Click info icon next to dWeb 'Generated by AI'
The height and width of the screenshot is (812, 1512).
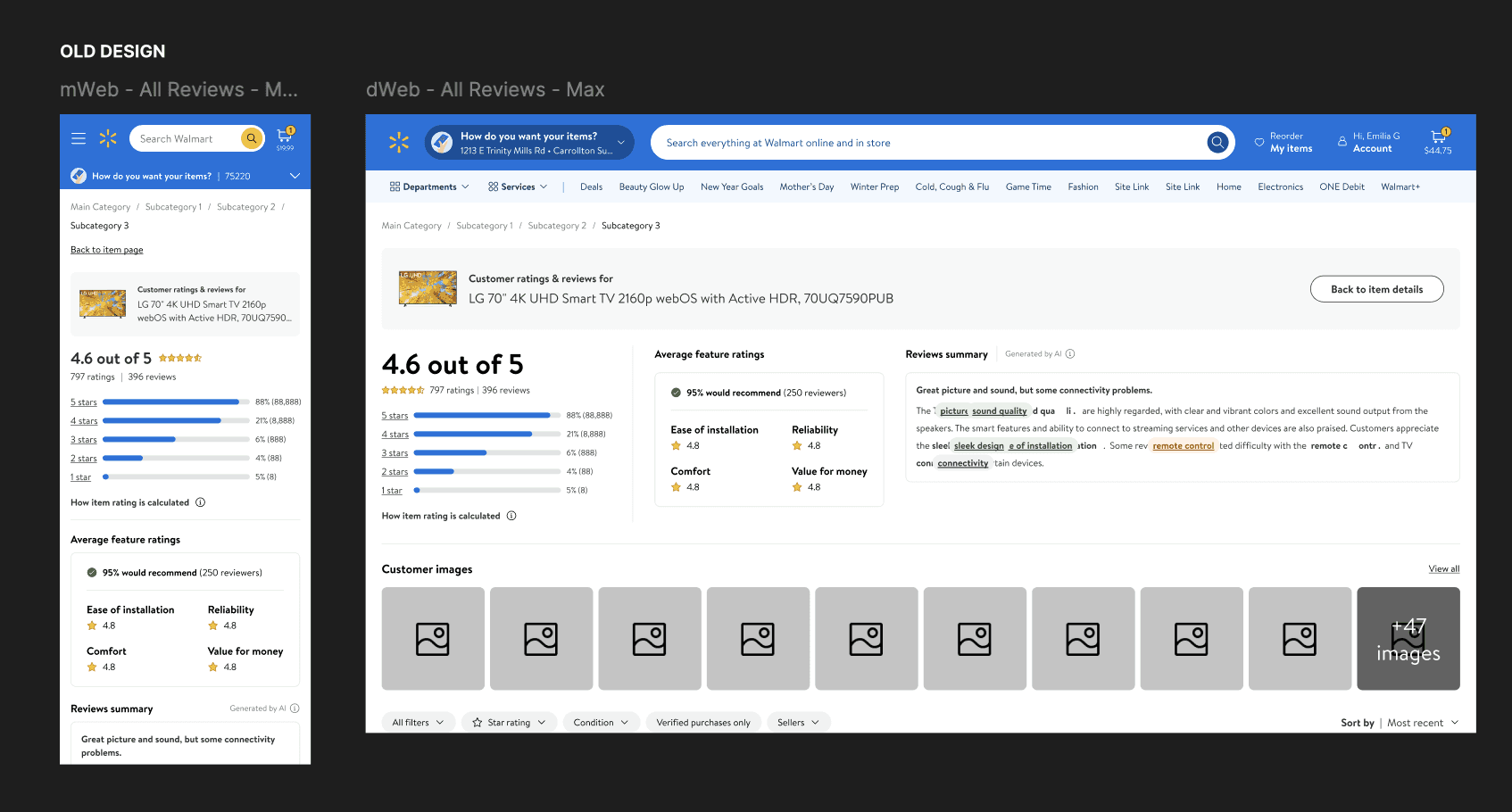[1070, 354]
